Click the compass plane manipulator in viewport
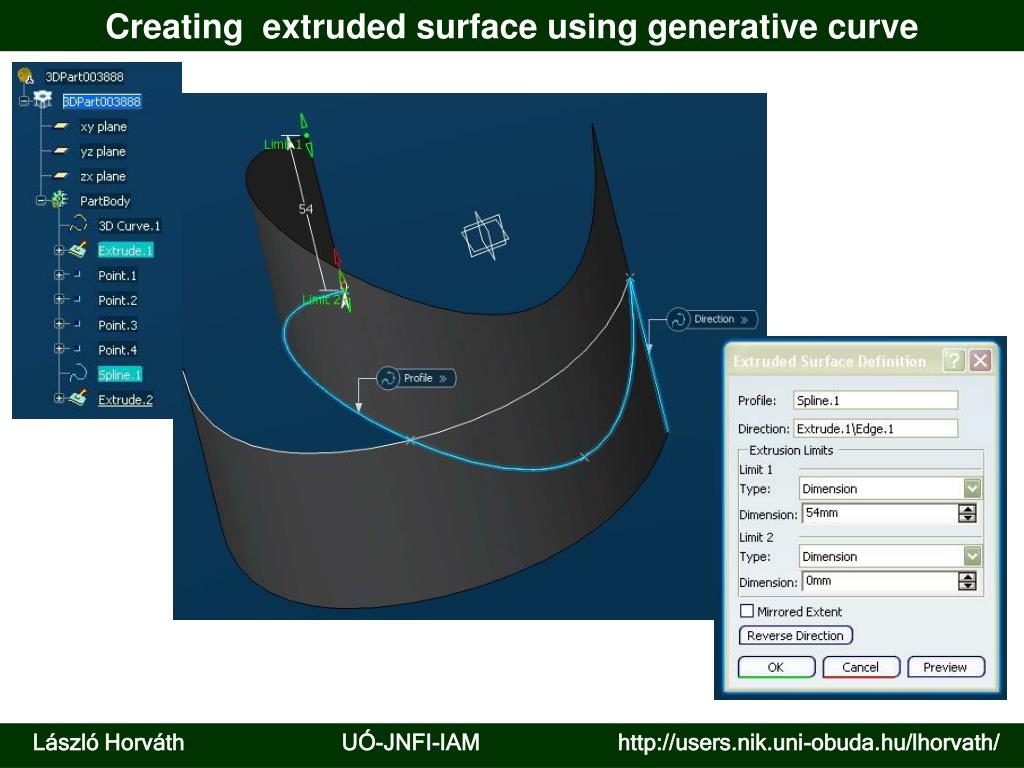Screen dimensions: 1024x768 (485, 236)
